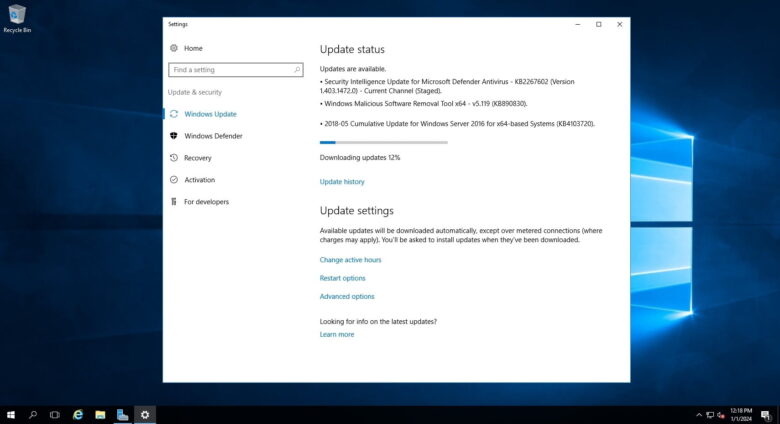Open the Recovery settings page
Viewport: 780px width, 424px height.
197,158
